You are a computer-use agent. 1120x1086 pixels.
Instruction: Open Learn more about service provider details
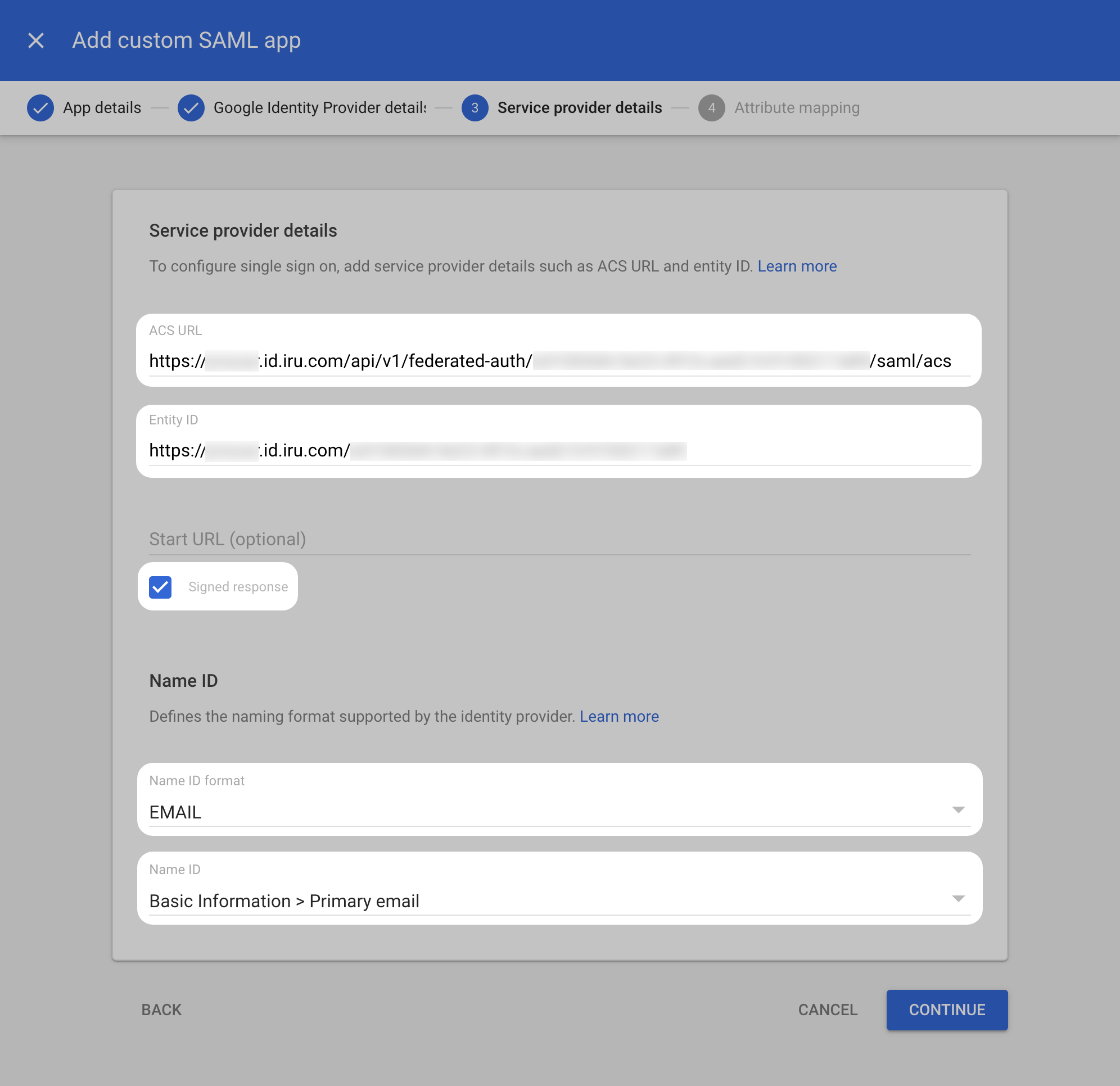(x=797, y=266)
